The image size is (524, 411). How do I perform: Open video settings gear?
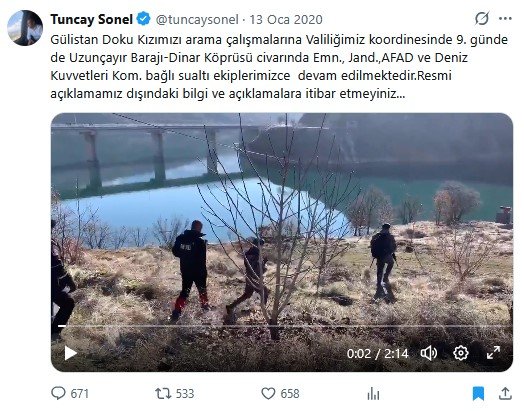coord(461,353)
